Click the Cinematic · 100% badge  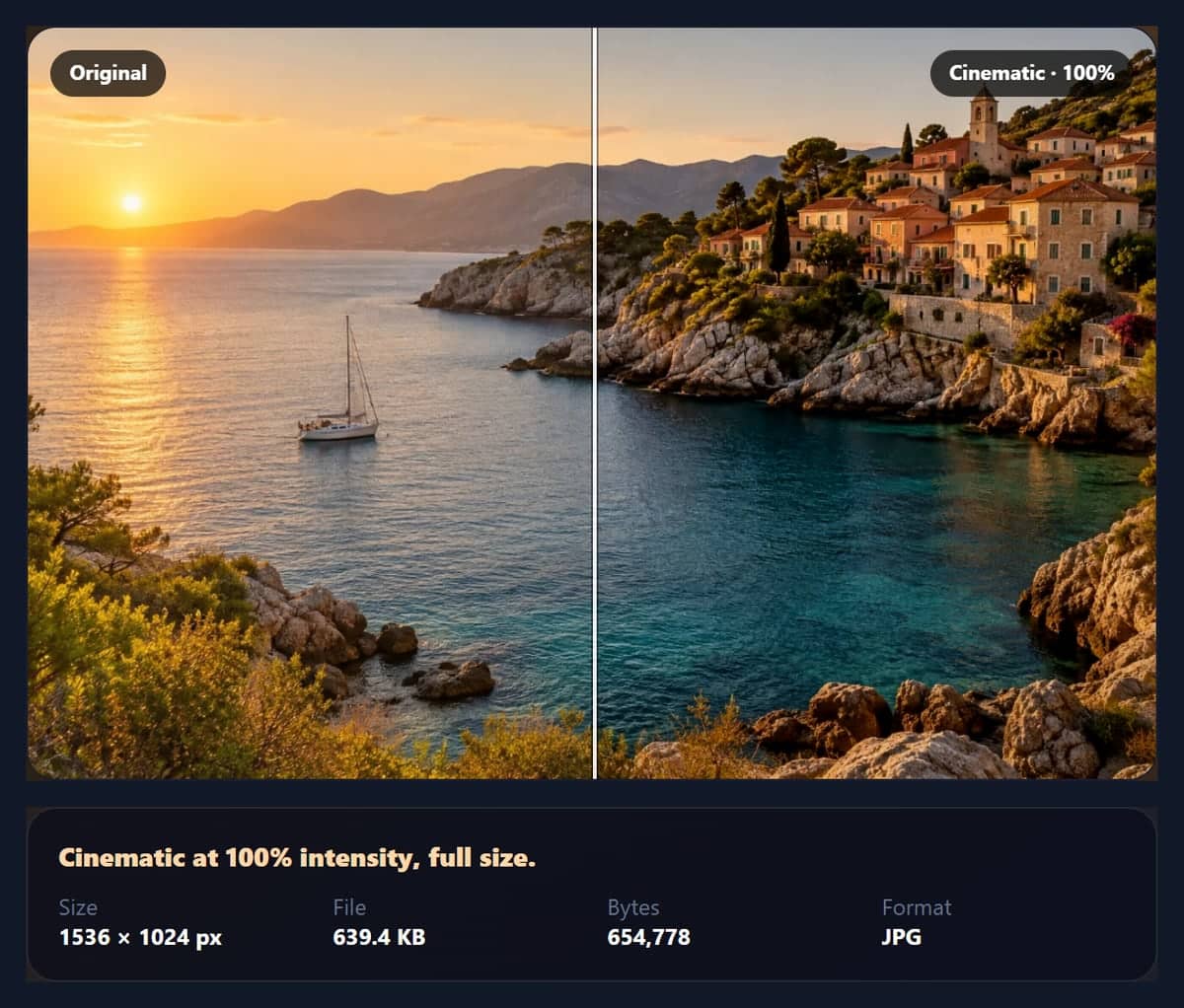click(x=1031, y=73)
